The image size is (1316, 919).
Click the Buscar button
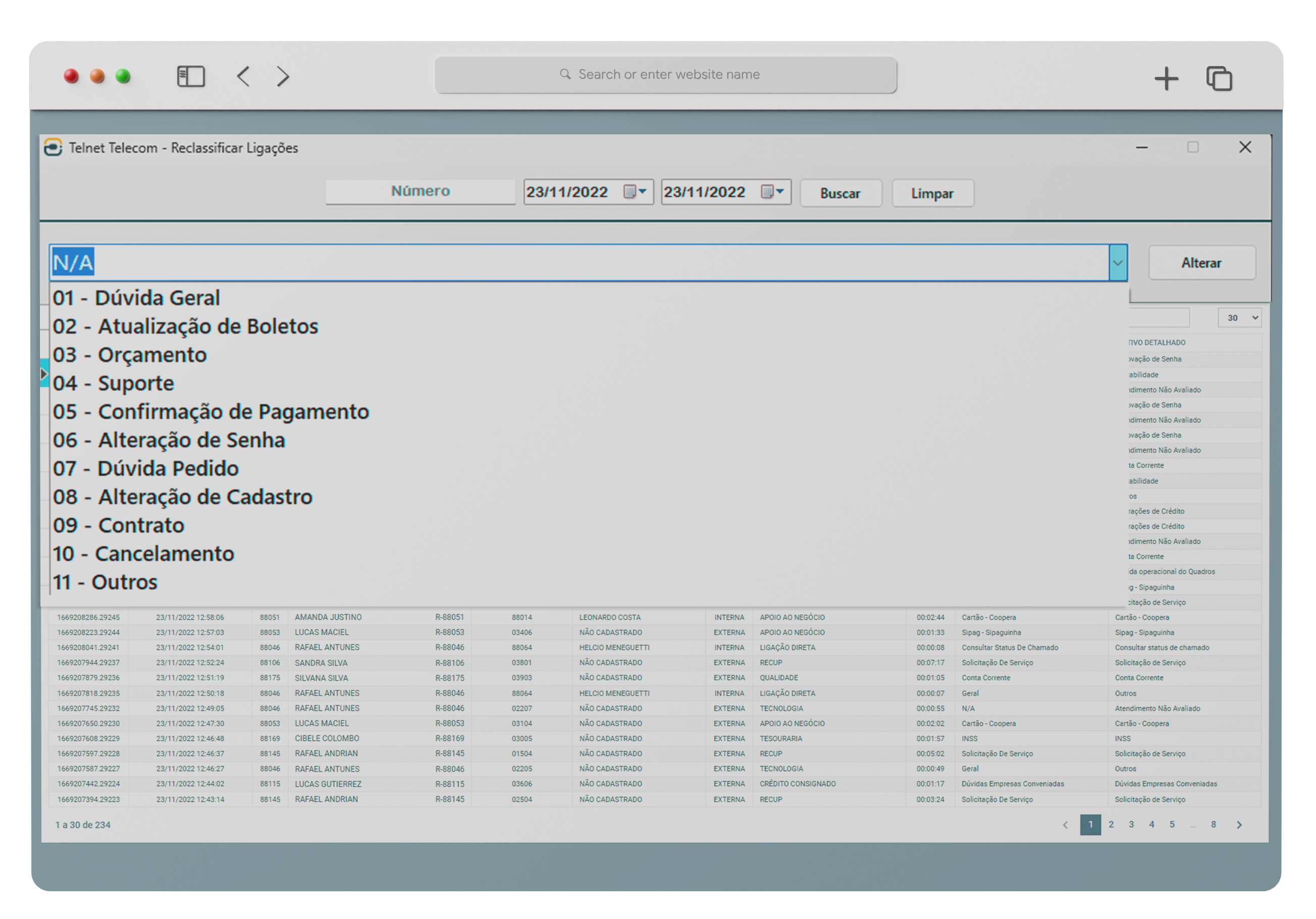coord(840,193)
